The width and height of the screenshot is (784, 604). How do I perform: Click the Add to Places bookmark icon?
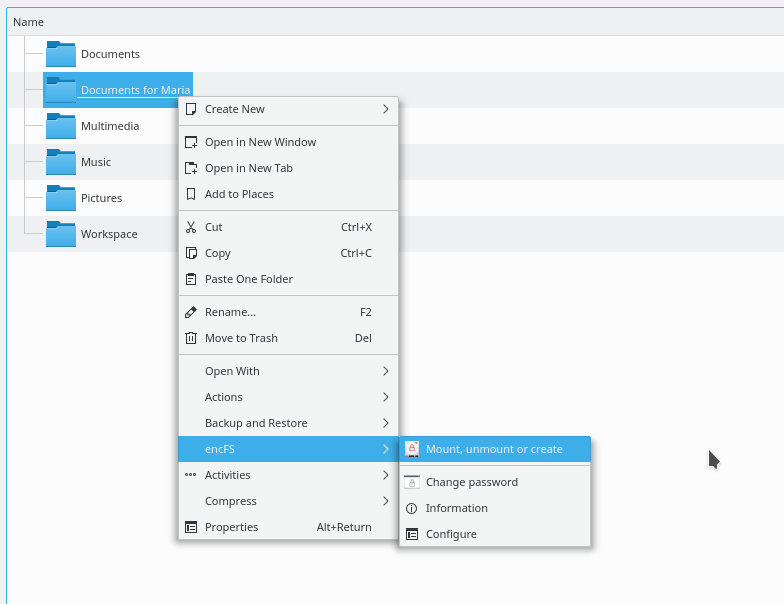click(x=191, y=194)
